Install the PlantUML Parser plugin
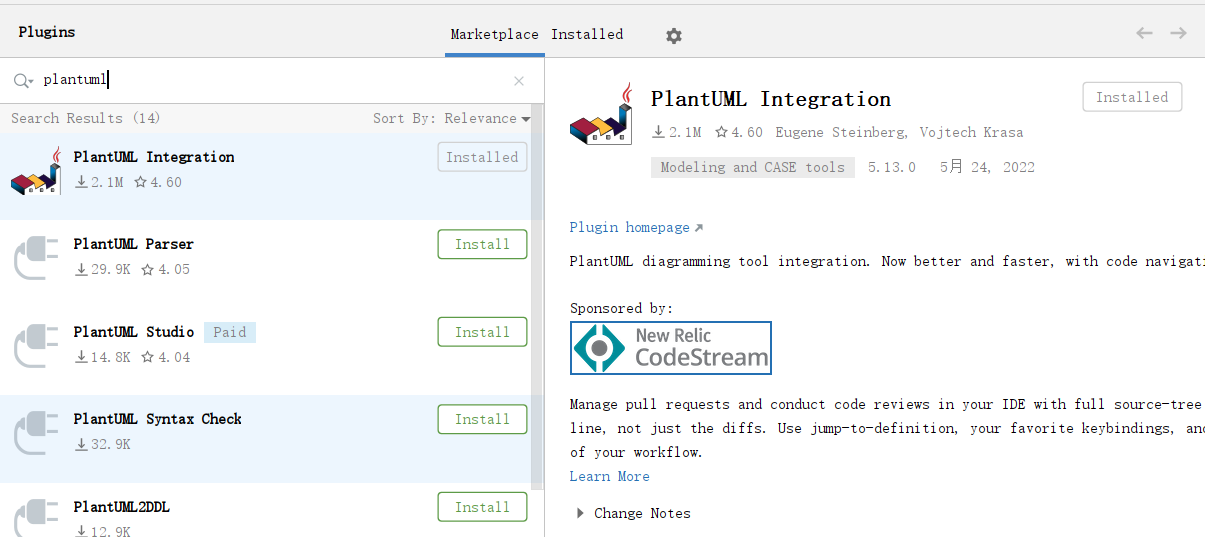The height and width of the screenshot is (537, 1205). click(482, 244)
